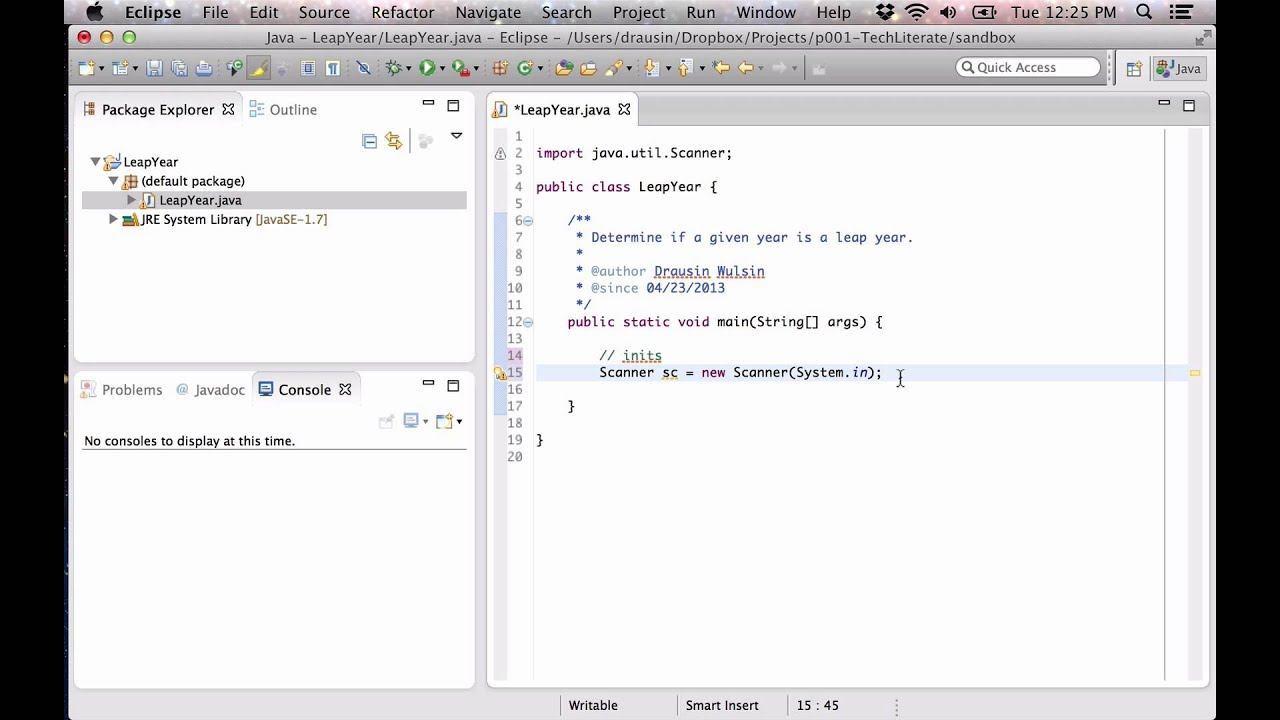Click the Back navigation arrow icon
The height and width of the screenshot is (720, 1280).
(745, 68)
